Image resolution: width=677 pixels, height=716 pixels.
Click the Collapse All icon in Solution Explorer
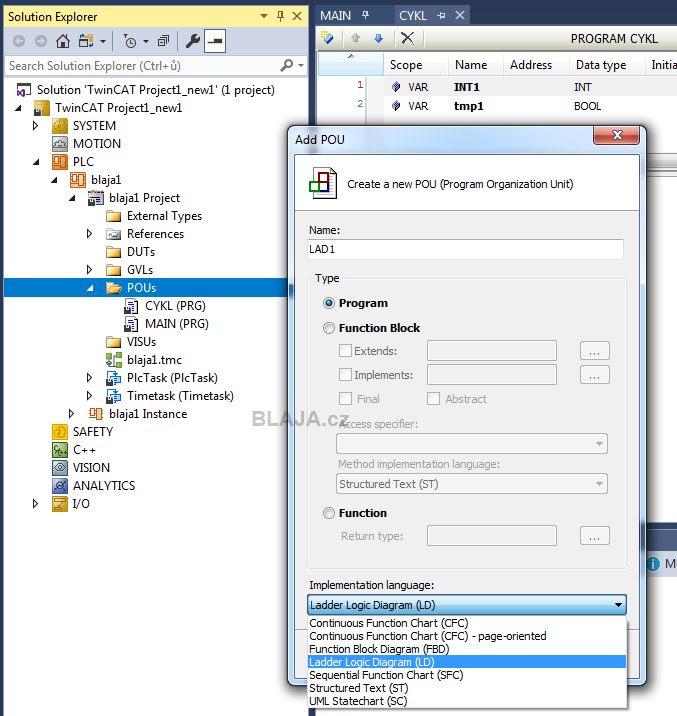point(163,41)
